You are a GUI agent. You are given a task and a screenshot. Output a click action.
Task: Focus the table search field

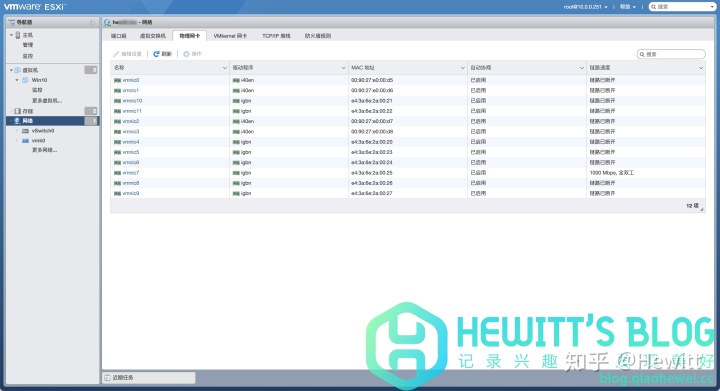click(x=671, y=54)
